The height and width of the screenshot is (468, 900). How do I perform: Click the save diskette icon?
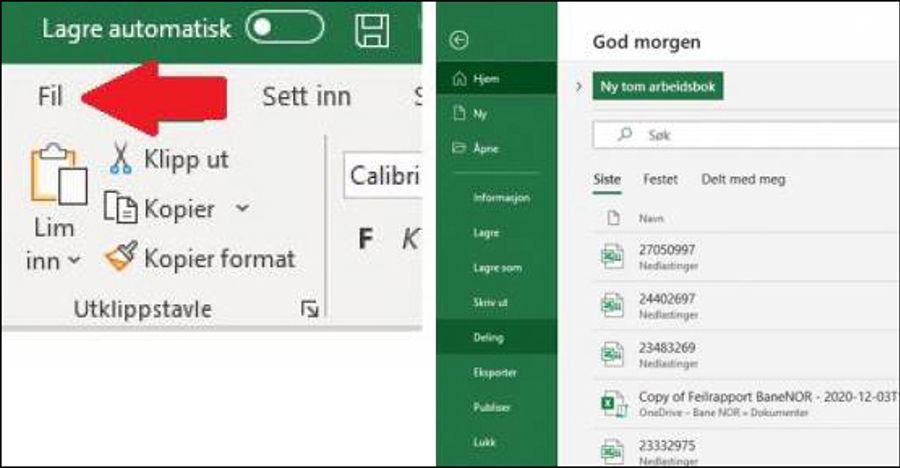coord(372,29)
